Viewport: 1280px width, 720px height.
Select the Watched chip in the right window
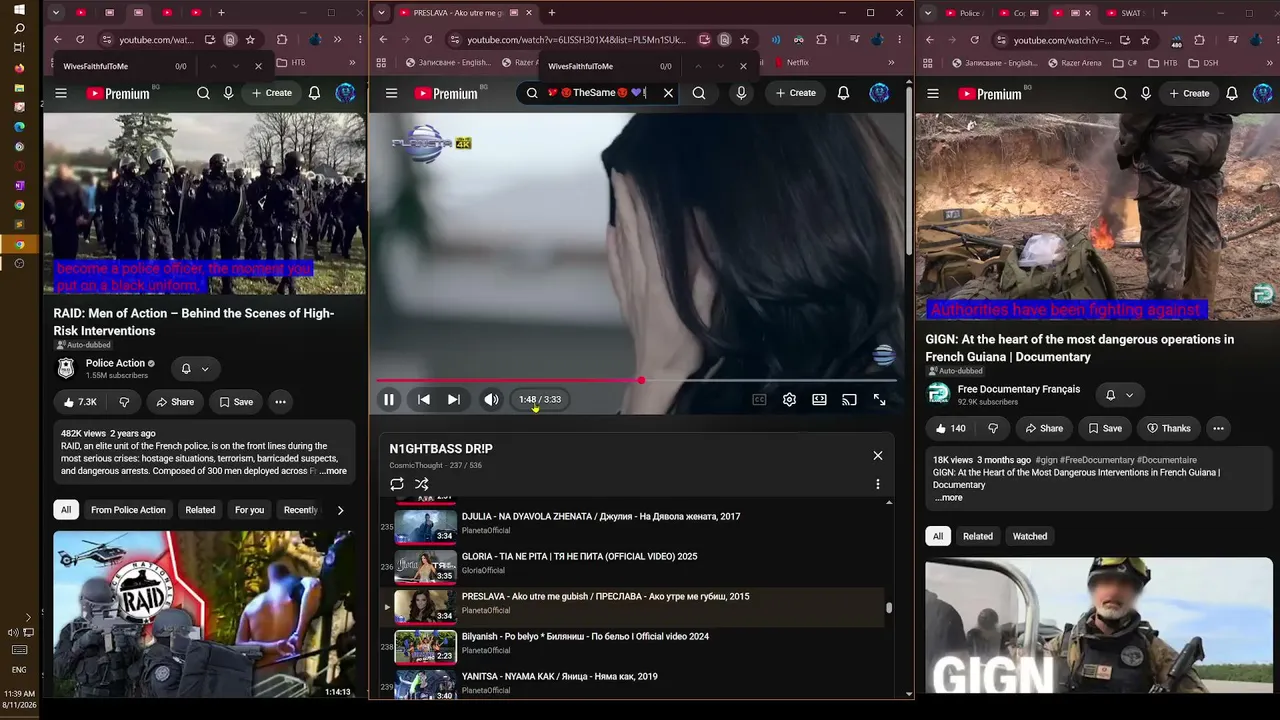(x=1029, y=536)
